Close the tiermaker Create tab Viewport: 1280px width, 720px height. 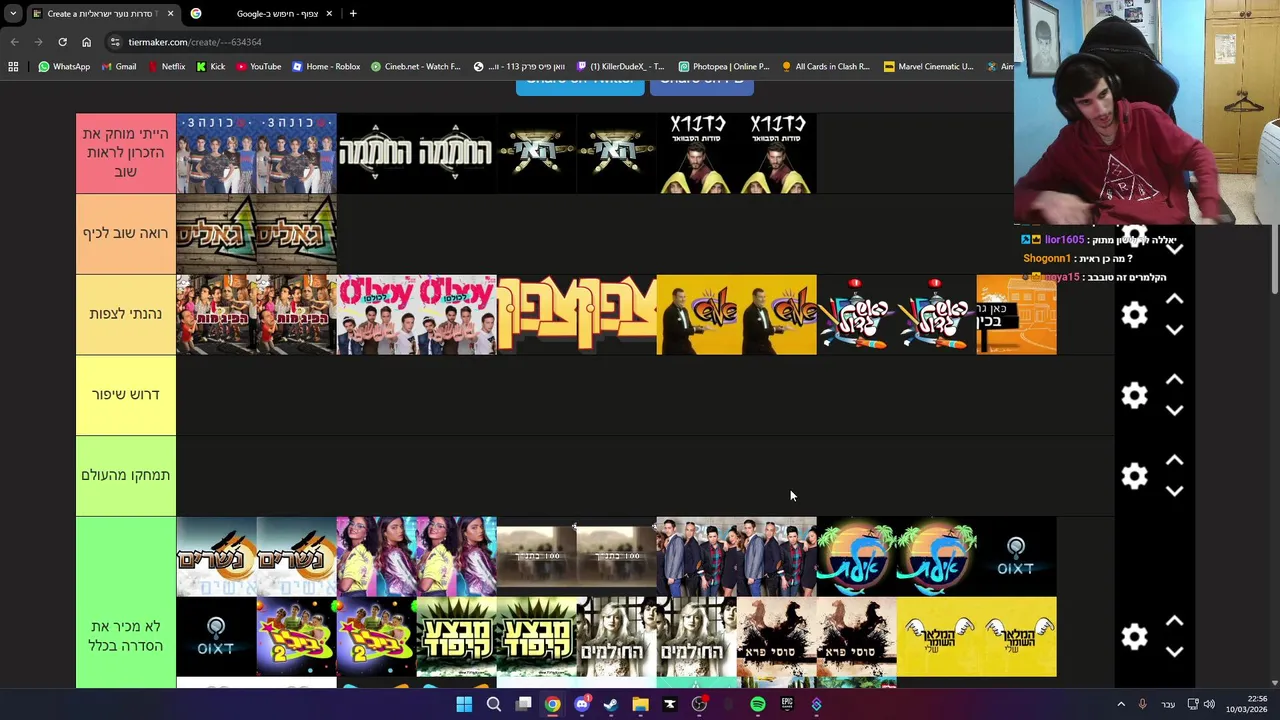[x=170, y=14]
